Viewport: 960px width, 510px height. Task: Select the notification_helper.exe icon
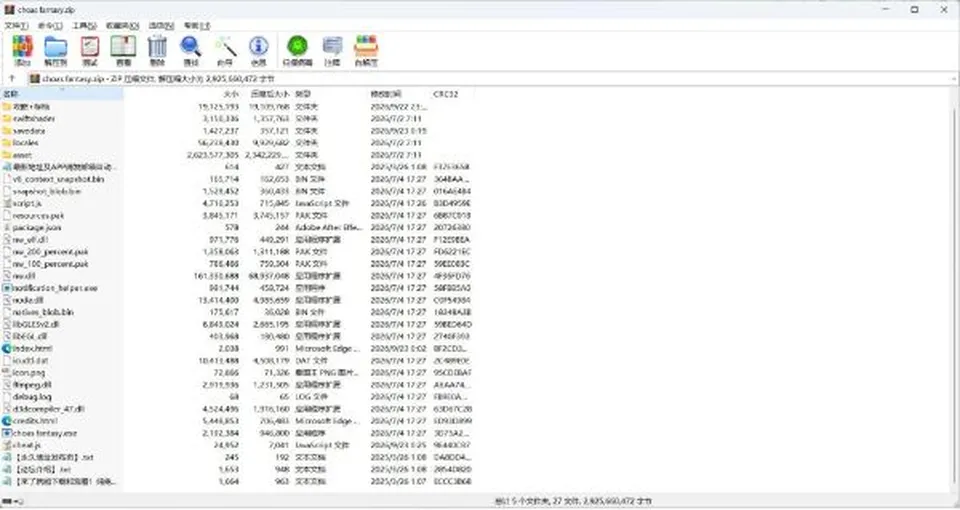[x=7, y=288]
